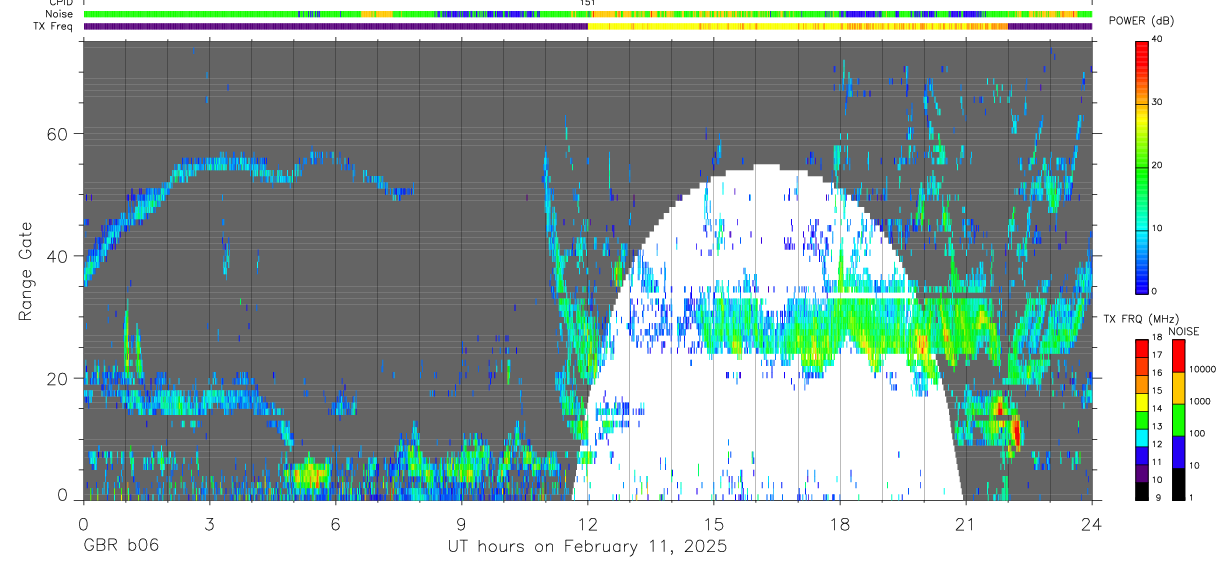This screenshot has width=1228, height=567.
Task: Click the POWER (dB) colorbar
Action: pyautogui.click(x=1142, y=166)
